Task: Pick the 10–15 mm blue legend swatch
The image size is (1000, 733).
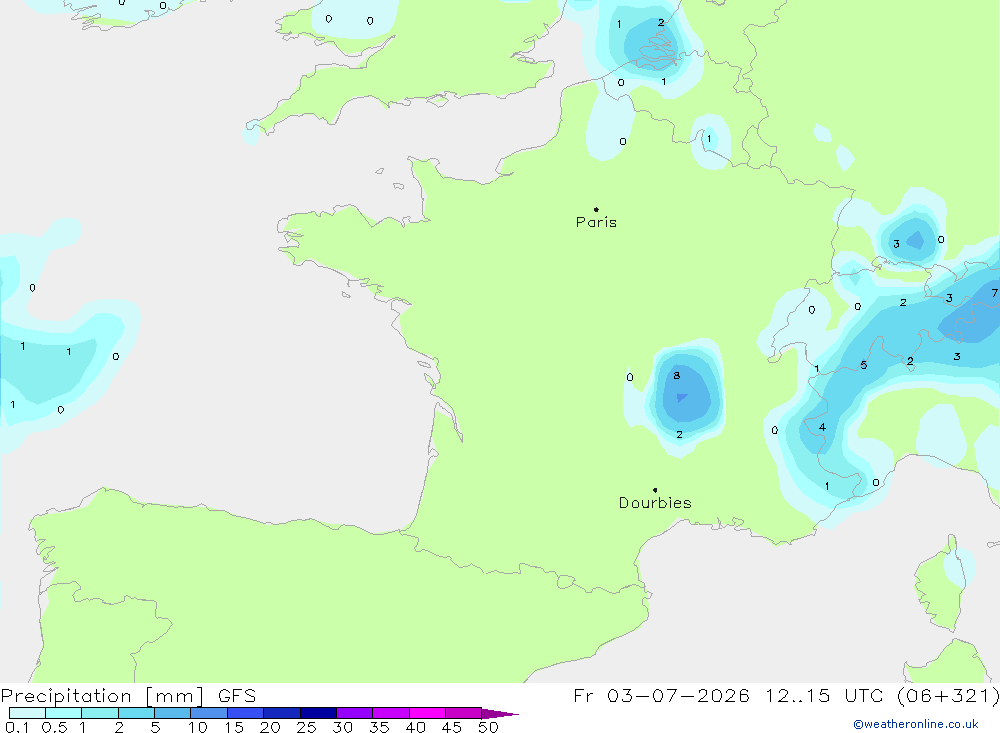Action: pyautogui.click(x=209, y=713)
